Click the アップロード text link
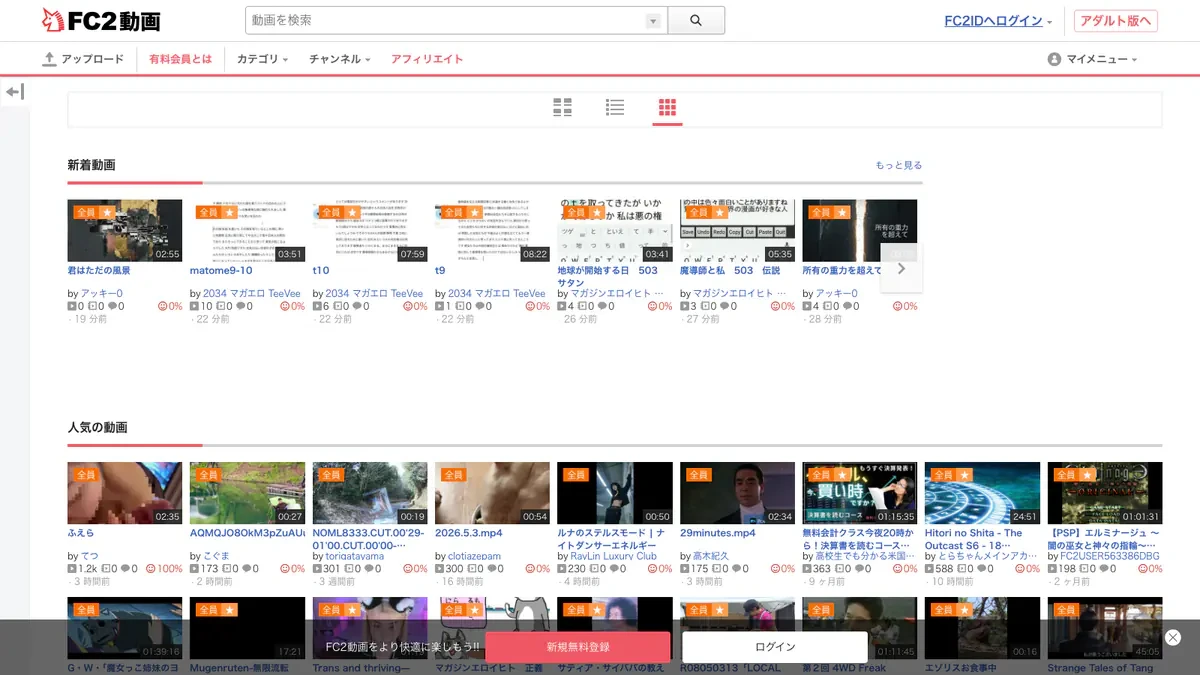The image size is (1200, 675). 92,59
